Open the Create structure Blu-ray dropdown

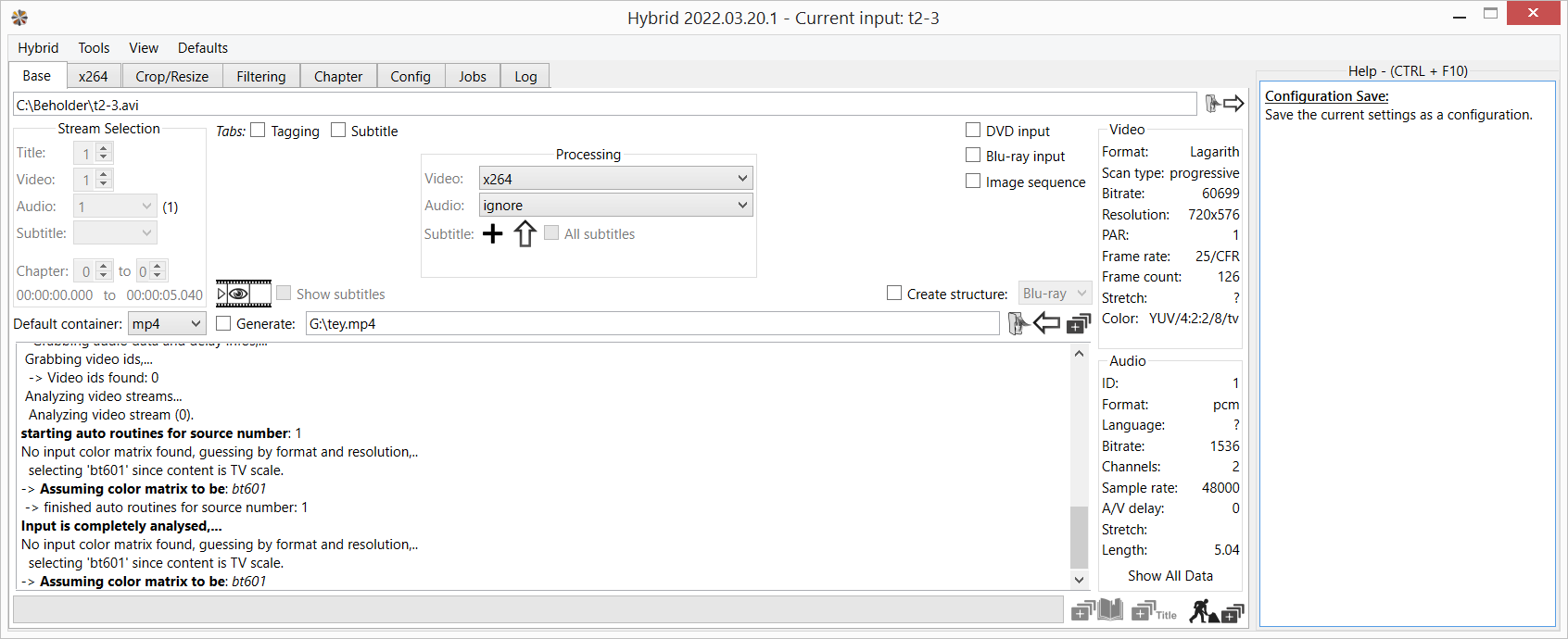1055,294
